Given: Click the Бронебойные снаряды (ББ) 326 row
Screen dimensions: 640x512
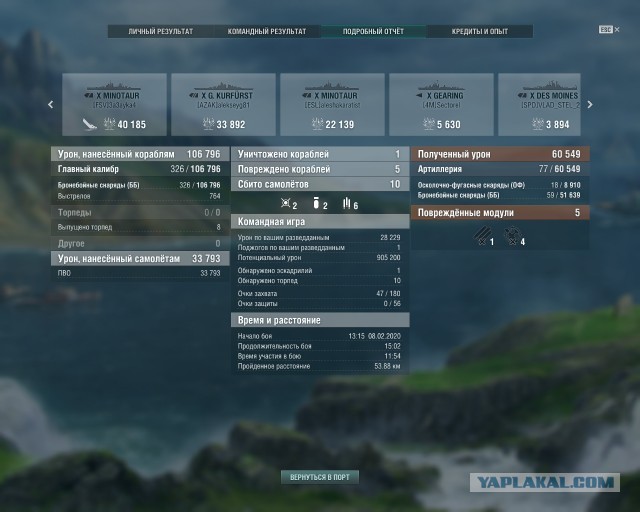Looking at the screenshot, I should coord(140,185).
